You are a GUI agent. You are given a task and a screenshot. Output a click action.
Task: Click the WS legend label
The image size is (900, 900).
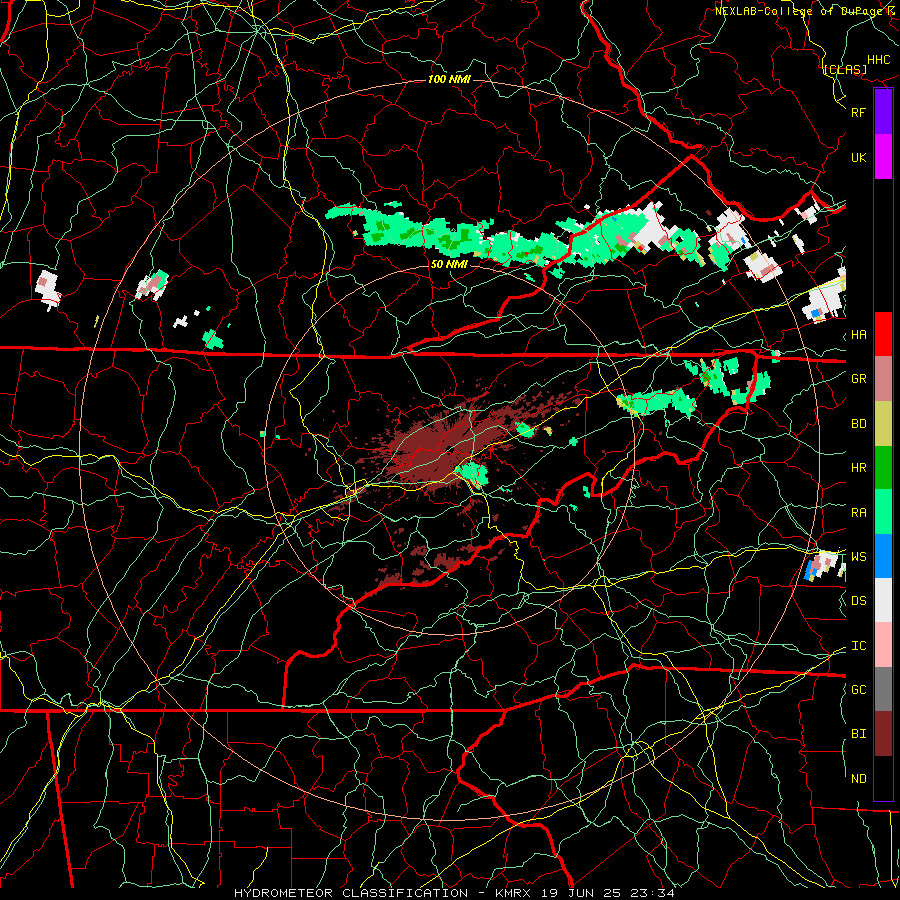(859, 557)
